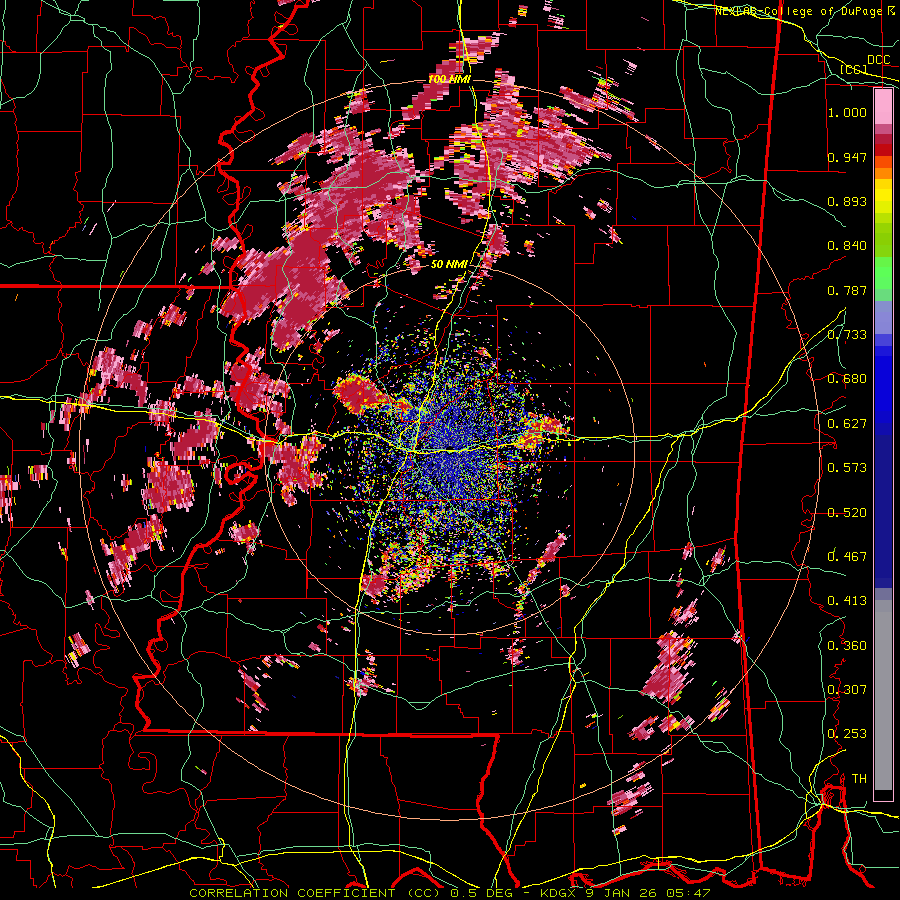Click the 0.573 legend value

[847, 468]
